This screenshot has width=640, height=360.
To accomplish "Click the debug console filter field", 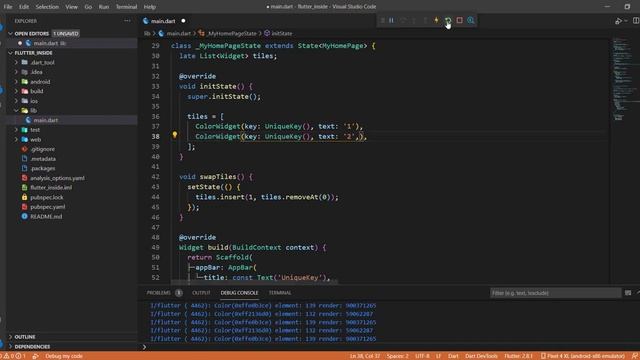I will [x=555, y=293].
